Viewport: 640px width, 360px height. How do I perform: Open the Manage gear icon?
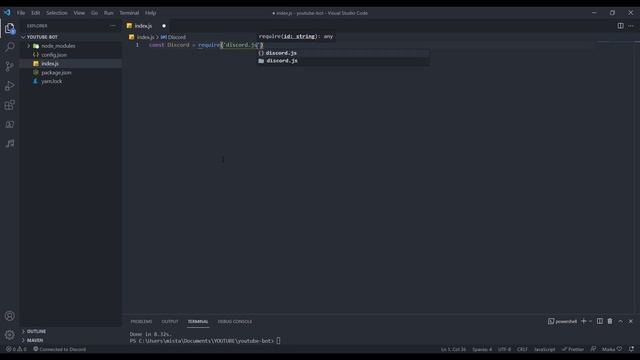pyautogui.click(x=10, y=335)
